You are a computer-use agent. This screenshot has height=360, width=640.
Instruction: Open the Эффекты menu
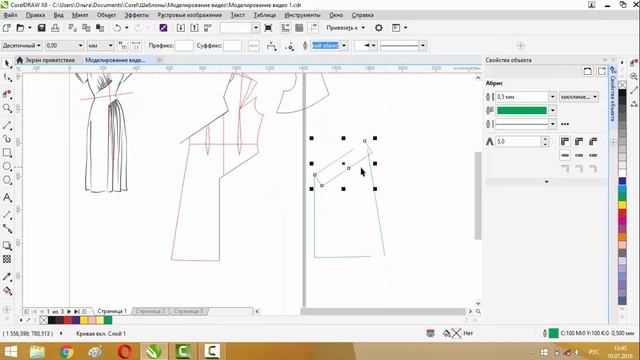(136, 15)
